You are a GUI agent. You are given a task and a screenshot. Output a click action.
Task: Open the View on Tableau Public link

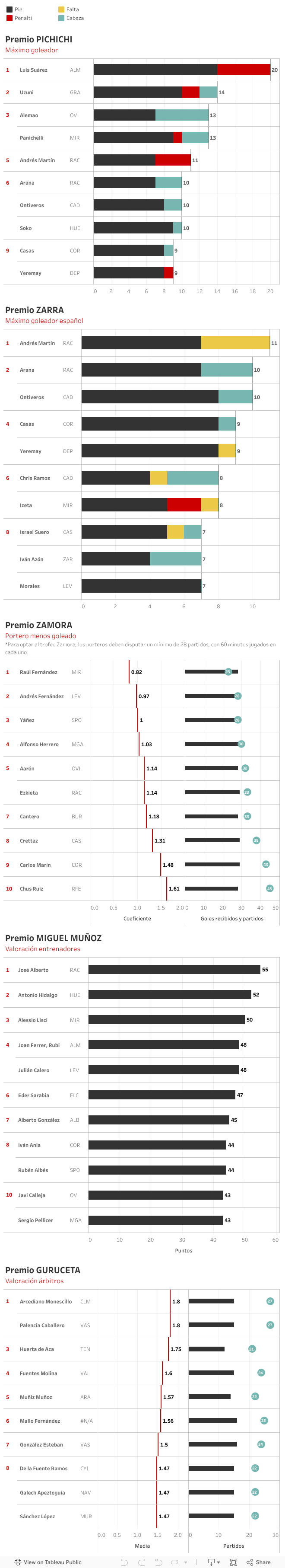click(x=48, y=1562)
